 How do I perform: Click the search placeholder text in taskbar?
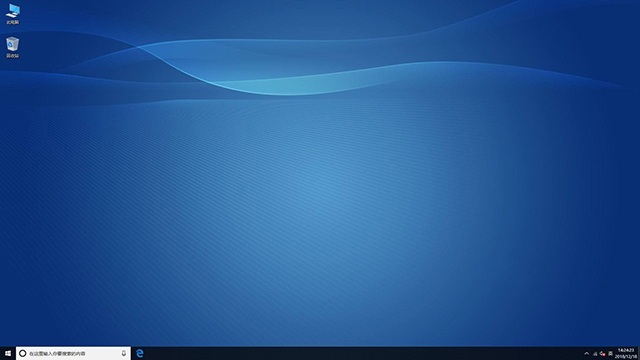point(57,353)
